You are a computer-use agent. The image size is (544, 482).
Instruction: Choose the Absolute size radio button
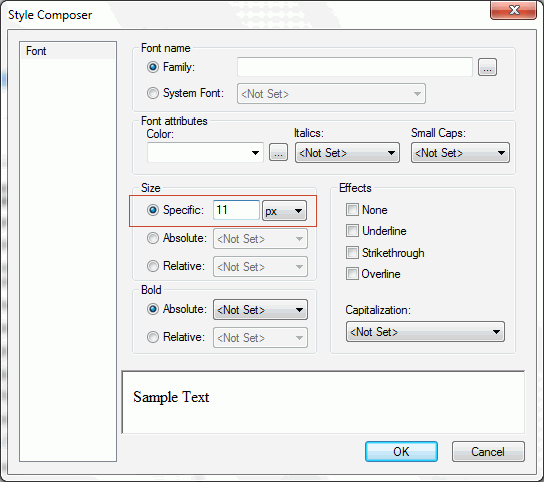click(x=153, y=238)
